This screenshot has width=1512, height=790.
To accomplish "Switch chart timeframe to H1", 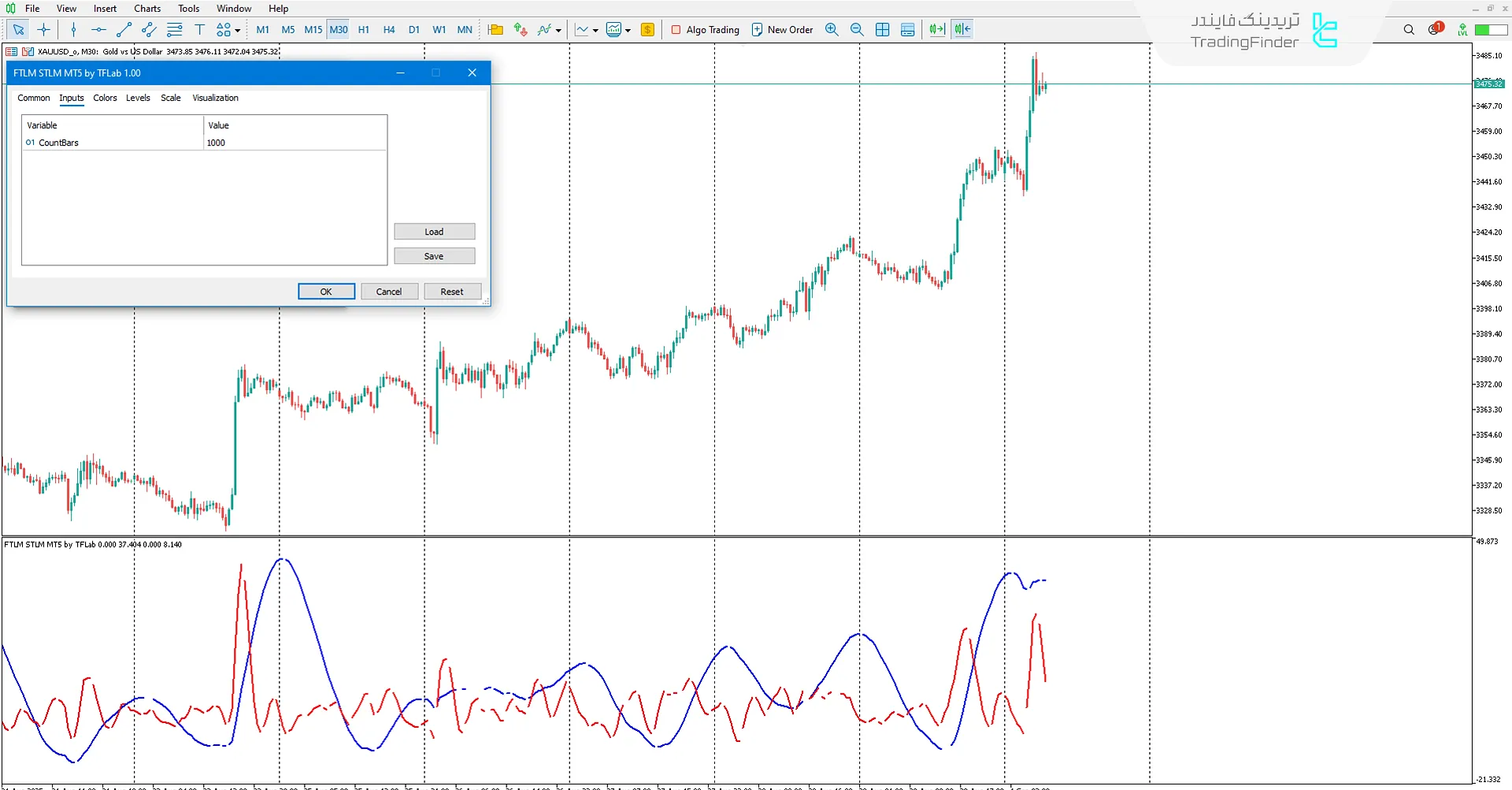I will tap(364, 29).
